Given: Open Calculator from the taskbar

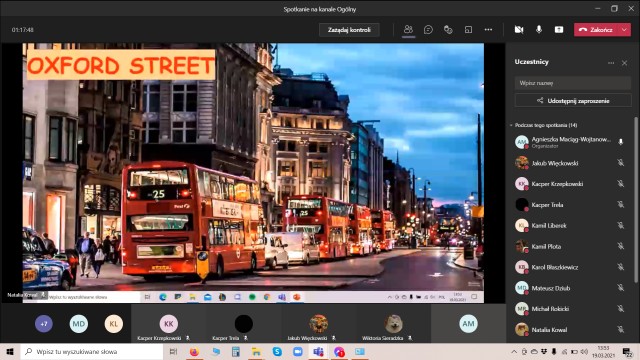Looking at the screenshot, I should click(236, 351).
